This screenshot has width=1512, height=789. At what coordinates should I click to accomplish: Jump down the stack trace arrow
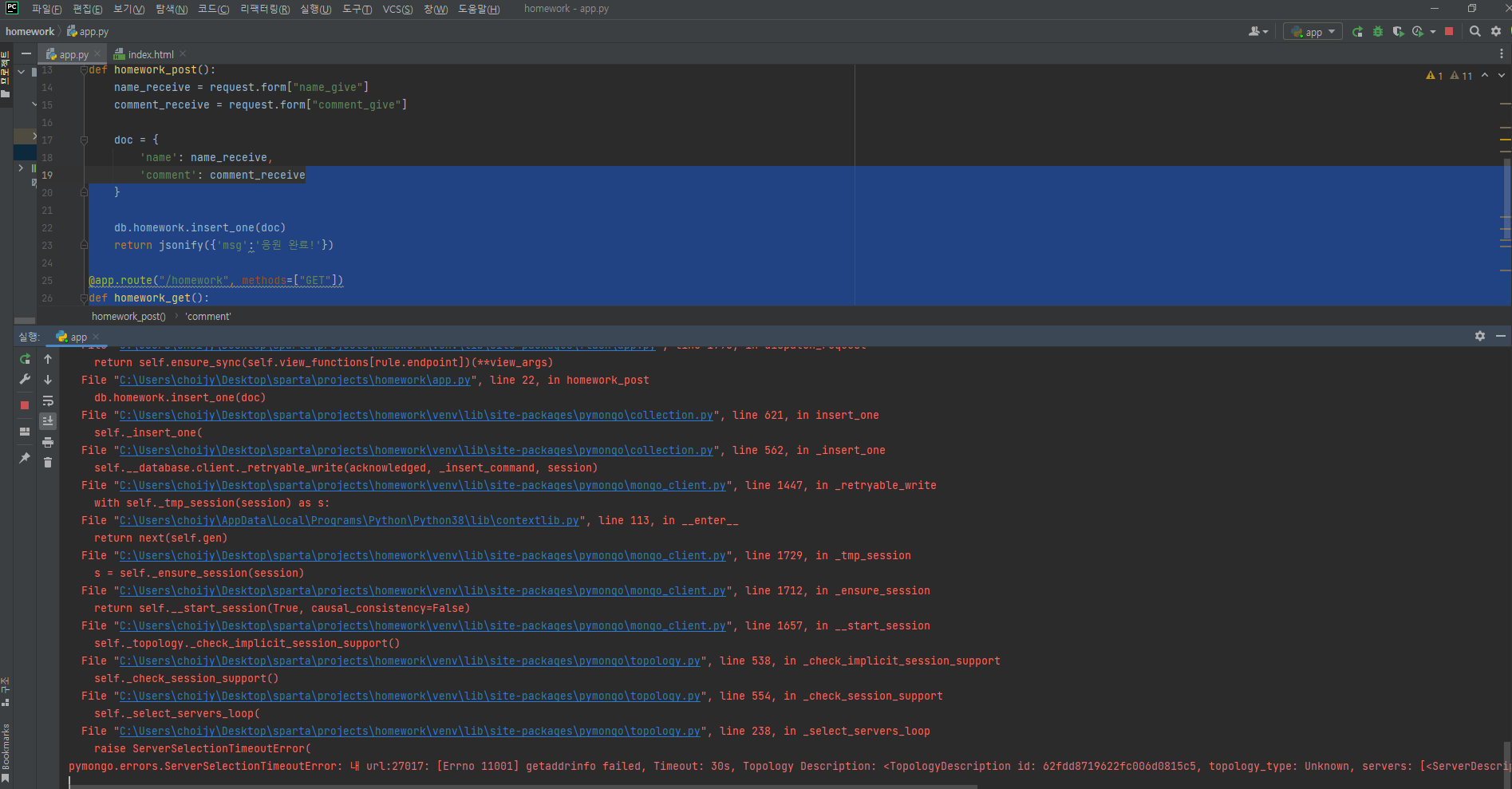(48, 380)
